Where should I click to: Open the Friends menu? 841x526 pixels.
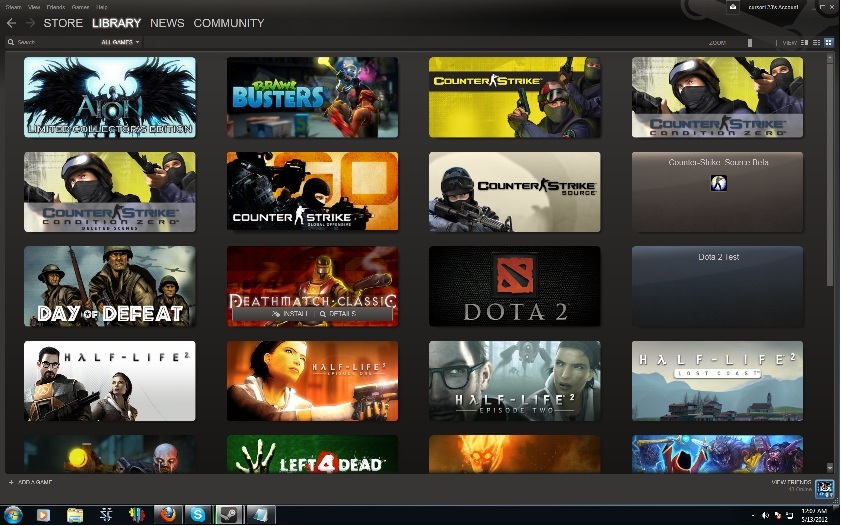[x=56, y=7]
